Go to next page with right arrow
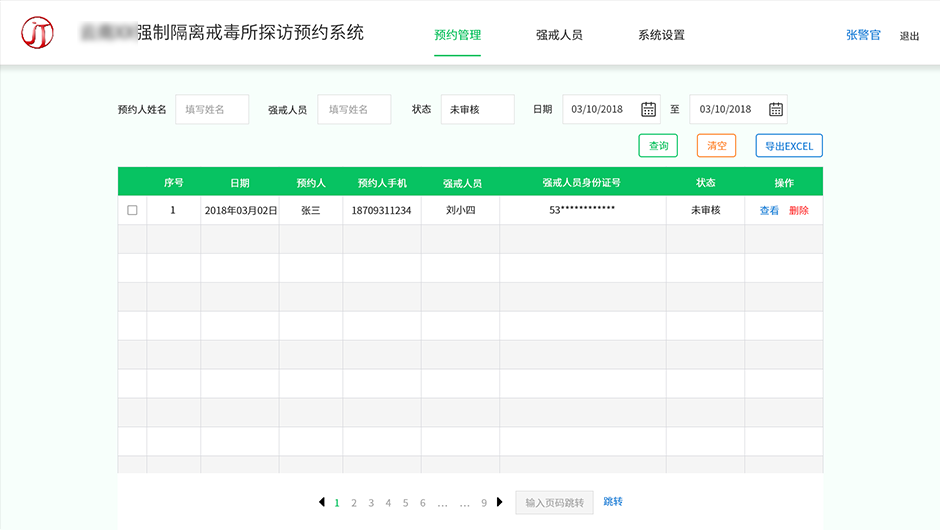 [x=499, y=502]
